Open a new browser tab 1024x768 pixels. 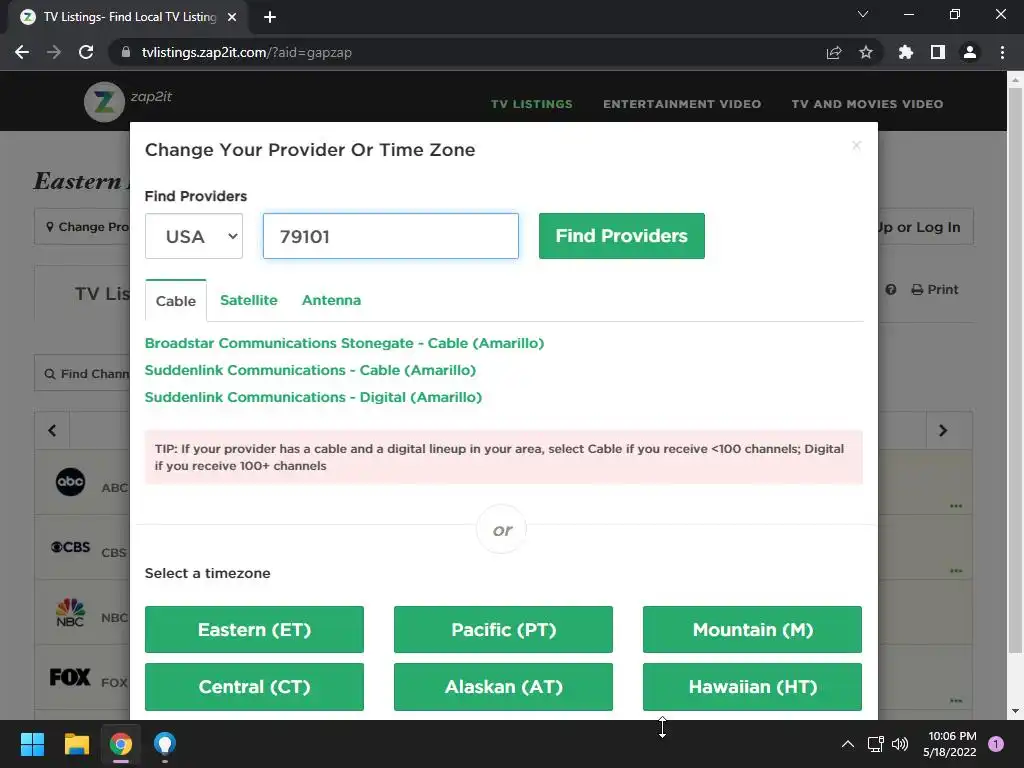coord(270,17)
